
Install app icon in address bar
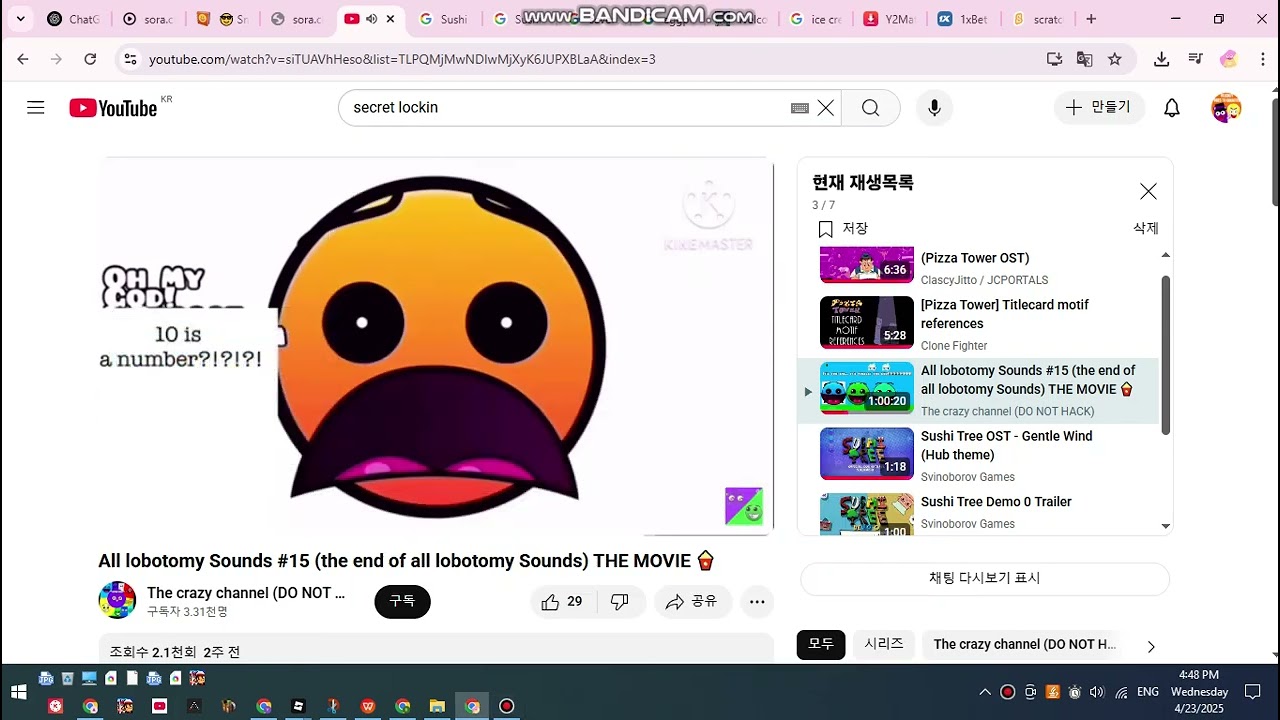pyautogui.click(x=1054, y=59)
